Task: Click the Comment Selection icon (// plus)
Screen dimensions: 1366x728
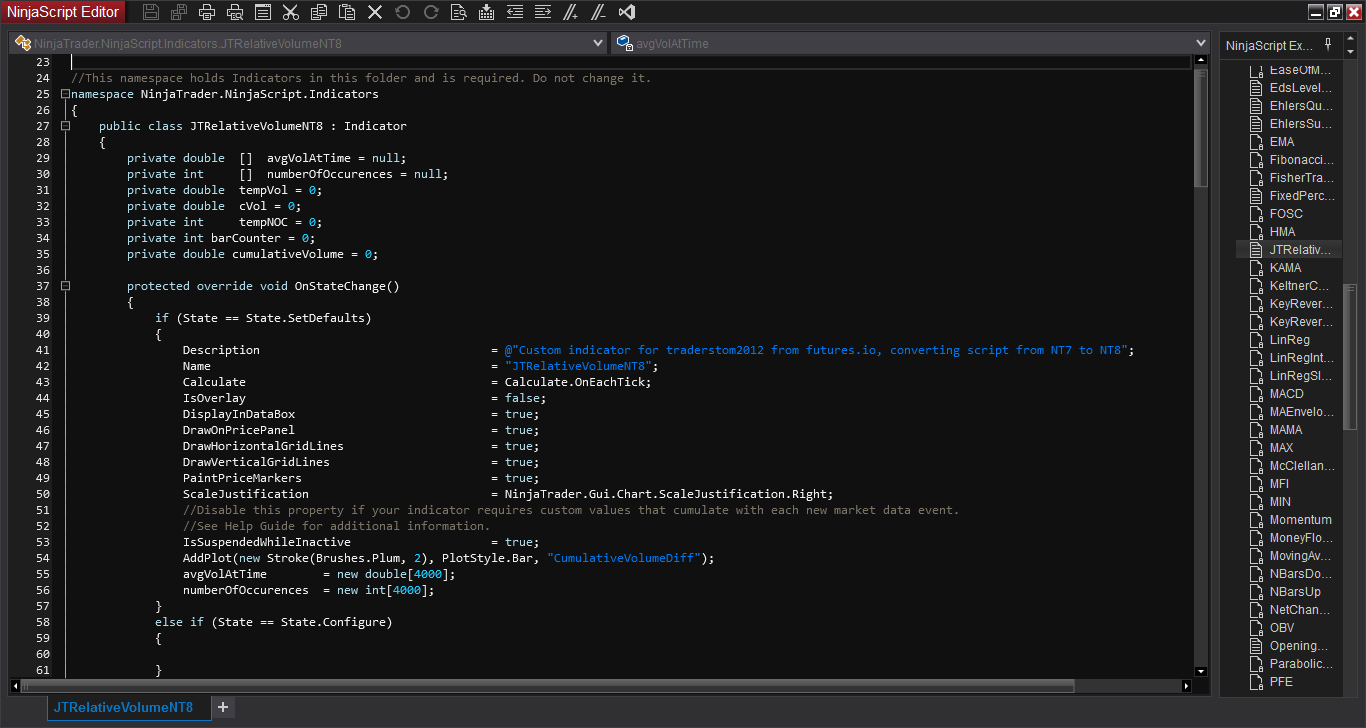Action: click(571, 12)
